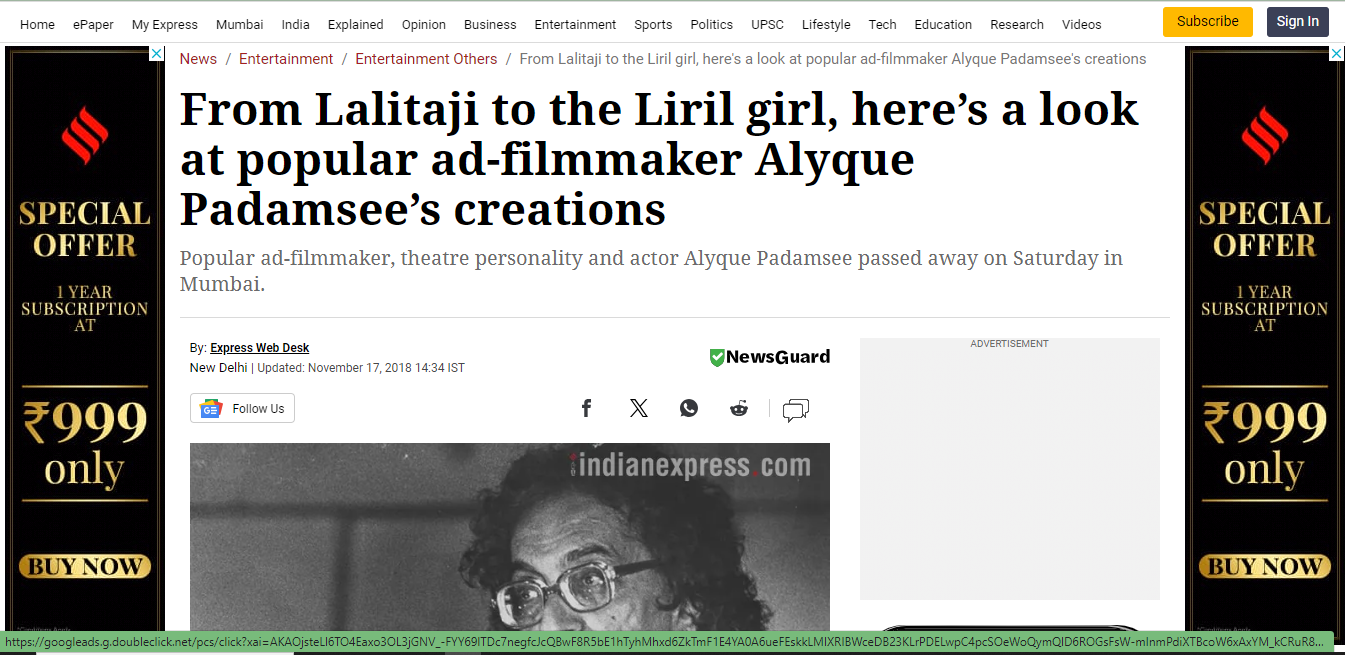Screen dimensions: 1345x655
Task: Follow Us on Google News button
Action: coord(242,408)
